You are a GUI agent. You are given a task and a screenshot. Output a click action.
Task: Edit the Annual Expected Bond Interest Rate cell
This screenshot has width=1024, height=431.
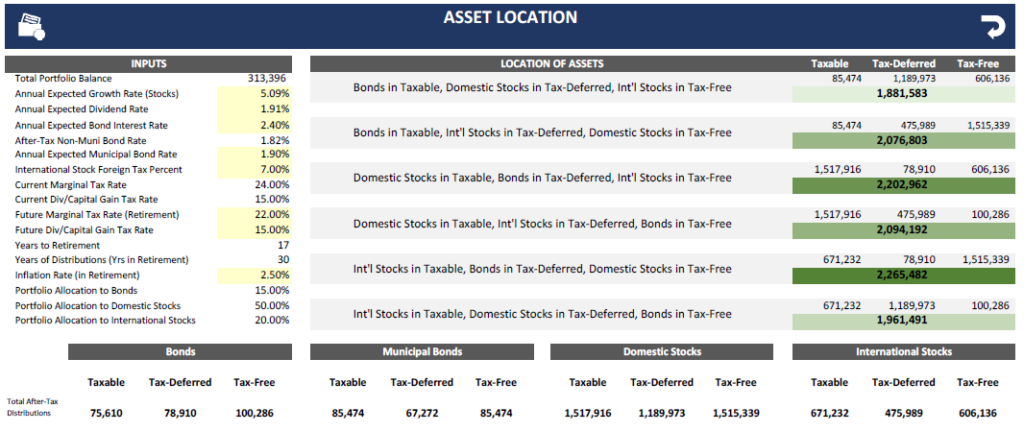[255, 125]
